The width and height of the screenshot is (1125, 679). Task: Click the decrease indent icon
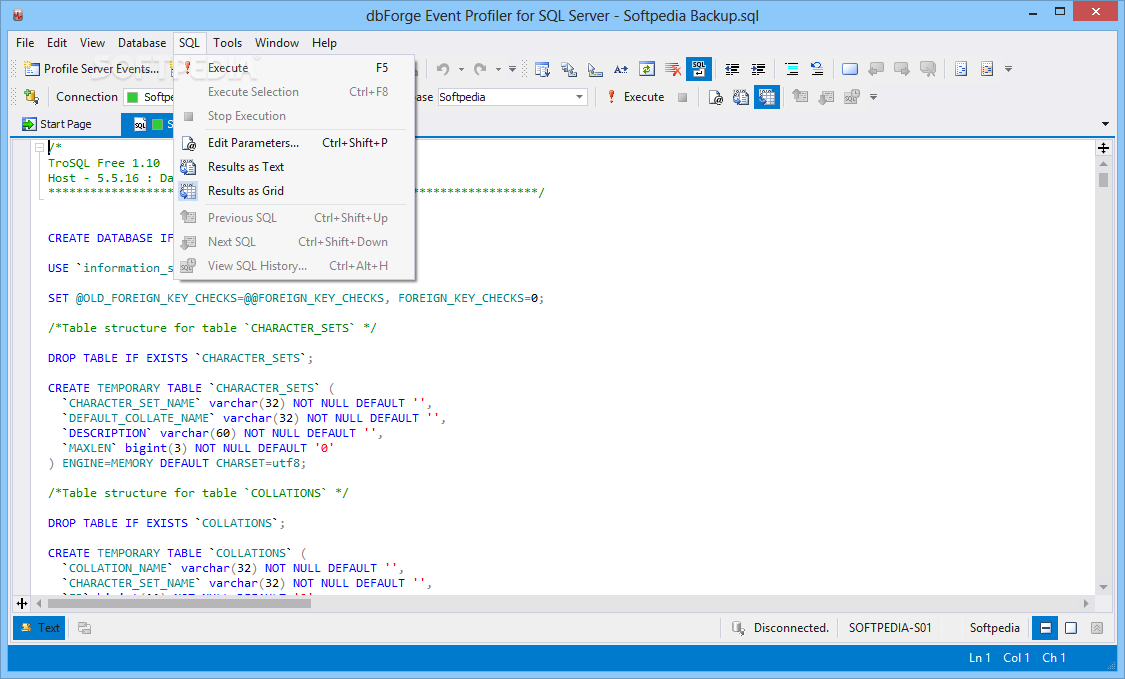coord(732,69)
